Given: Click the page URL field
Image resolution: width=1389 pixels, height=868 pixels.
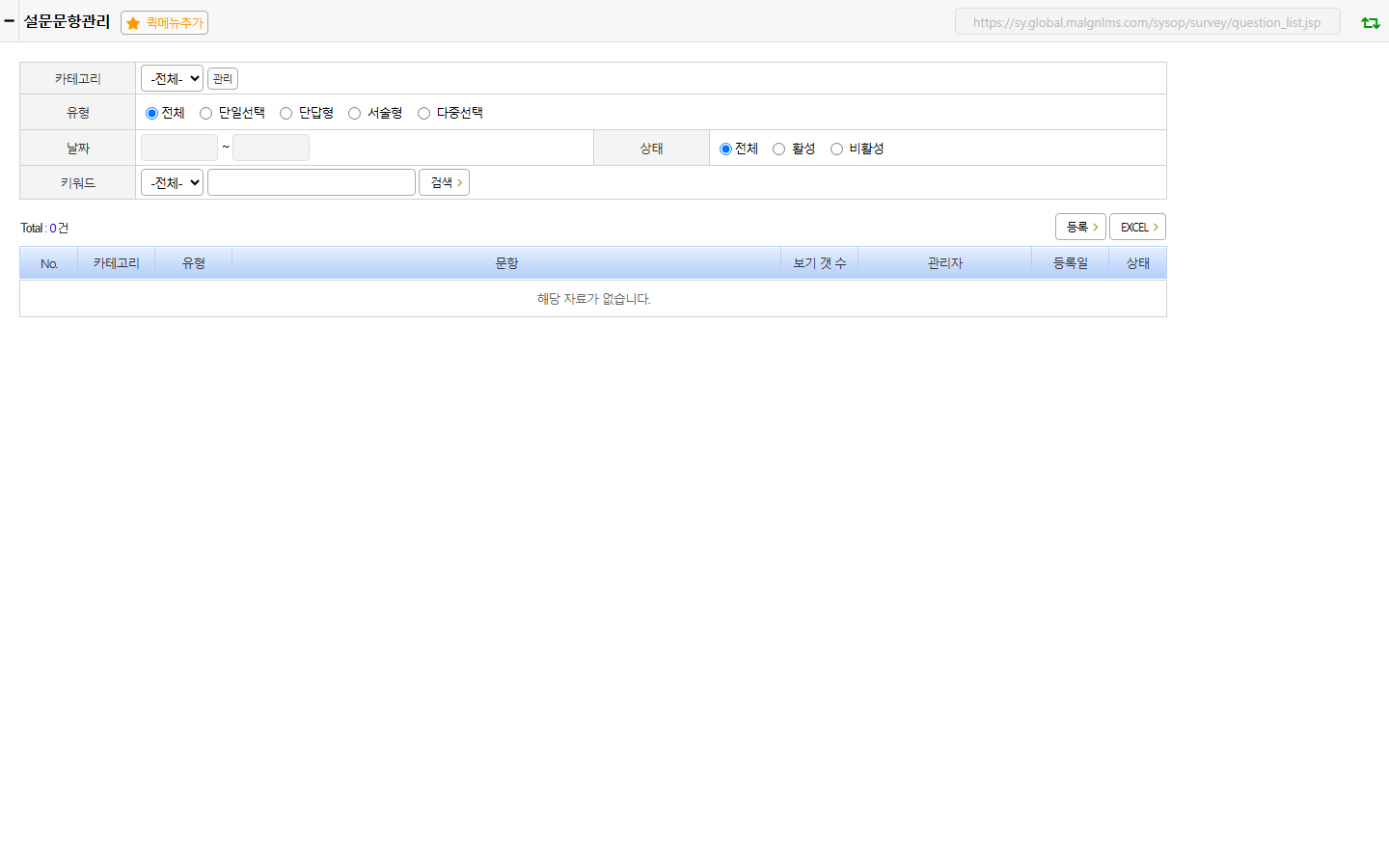Looking at the screenshot, I should [1148, 22].
